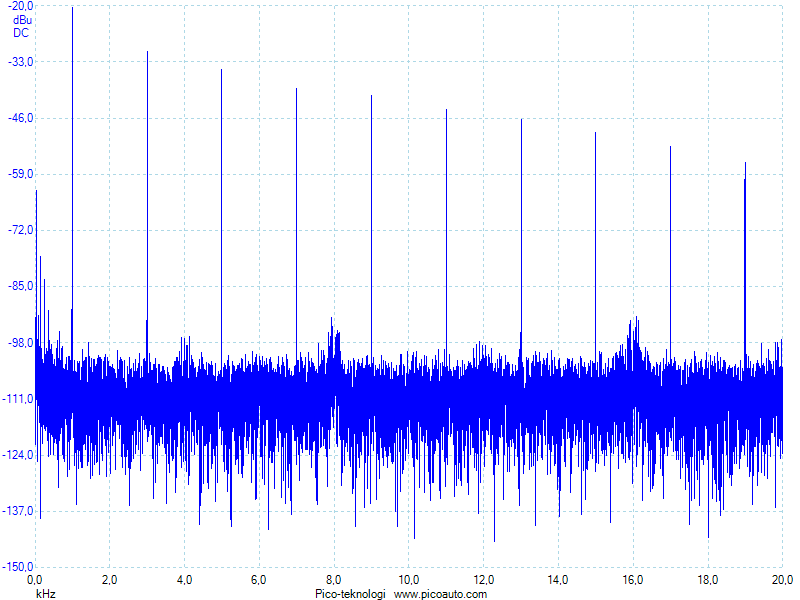Click the -59,0 axis value
The image size is (800, 600).
pos(20,174)
